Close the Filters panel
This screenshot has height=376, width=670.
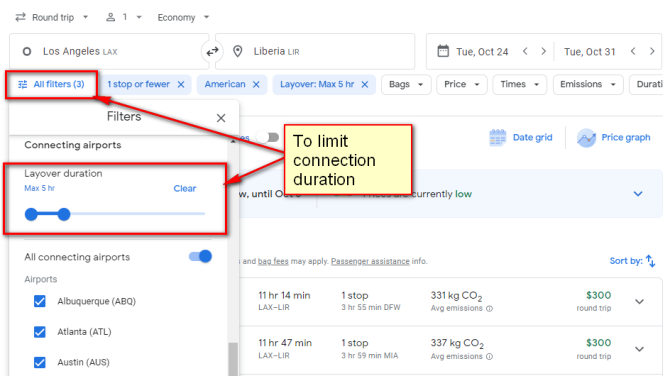221,118
